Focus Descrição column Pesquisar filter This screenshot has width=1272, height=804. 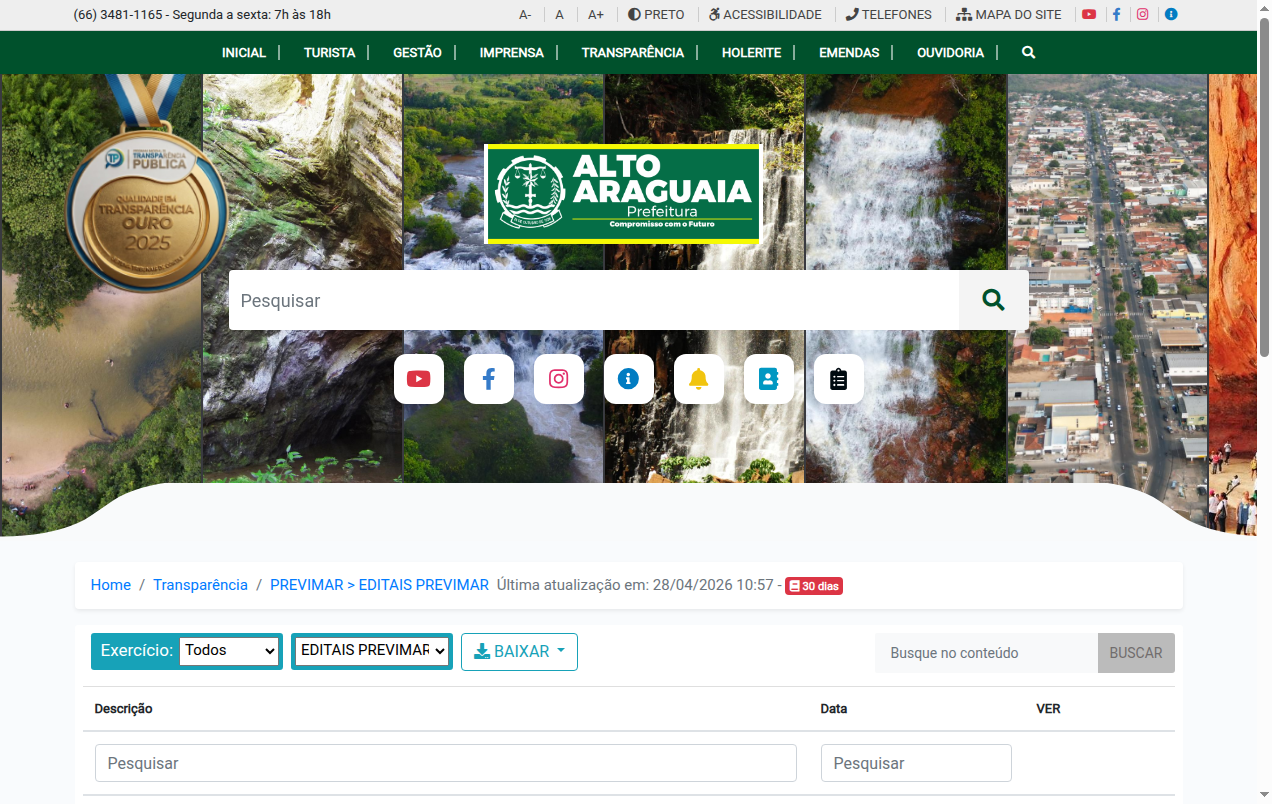tap(446, 763)
